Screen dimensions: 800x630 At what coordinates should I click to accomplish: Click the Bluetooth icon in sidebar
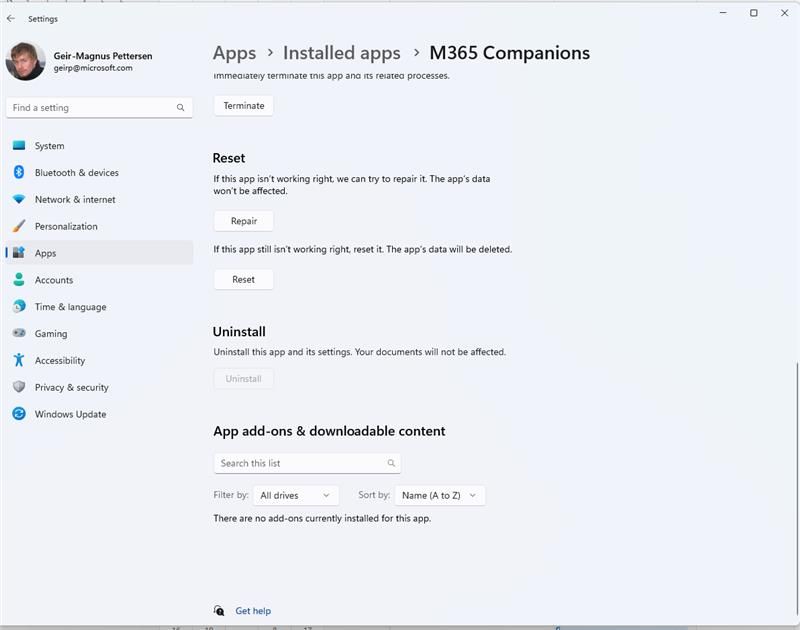click(19, 172)
